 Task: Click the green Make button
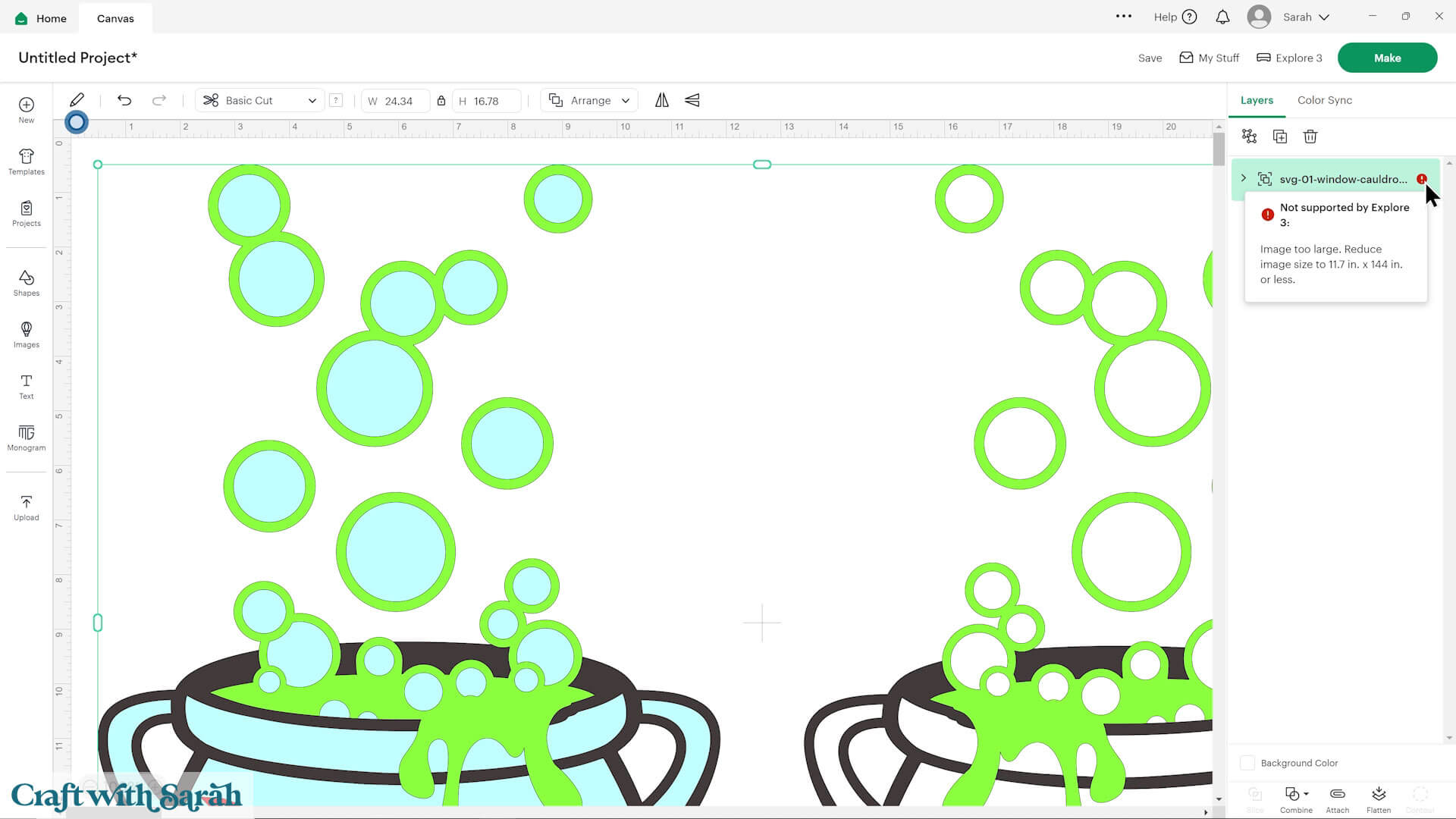[x=1386, y=58]
